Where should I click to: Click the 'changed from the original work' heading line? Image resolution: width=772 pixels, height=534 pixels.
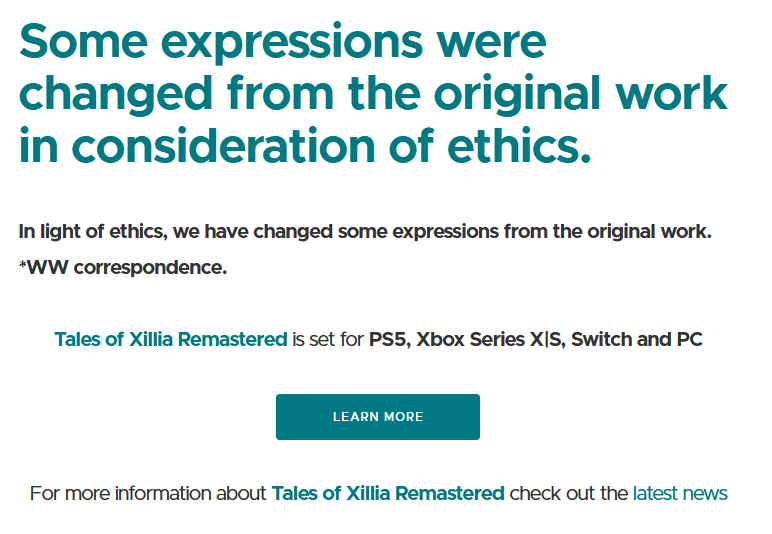click(x=373, y=94)
